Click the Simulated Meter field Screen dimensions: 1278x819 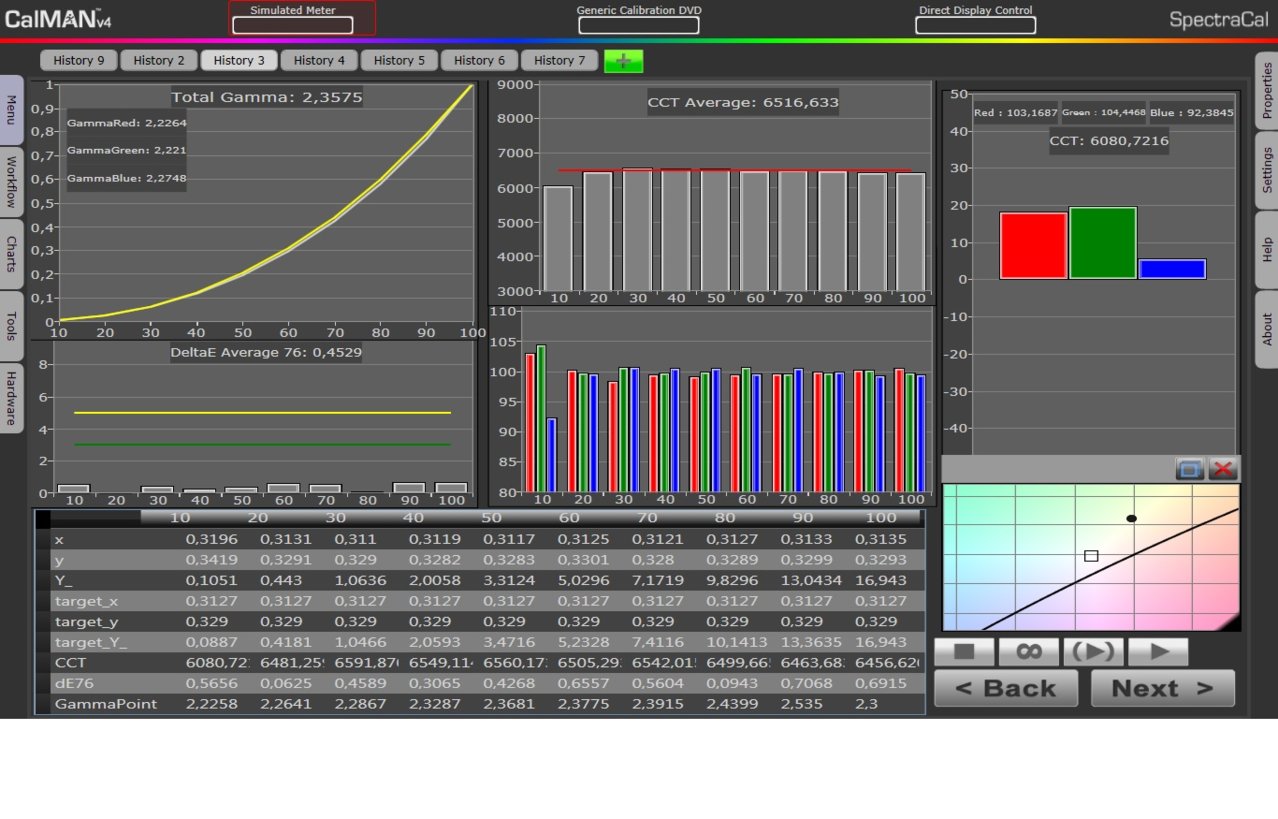[x=292, y=25]
